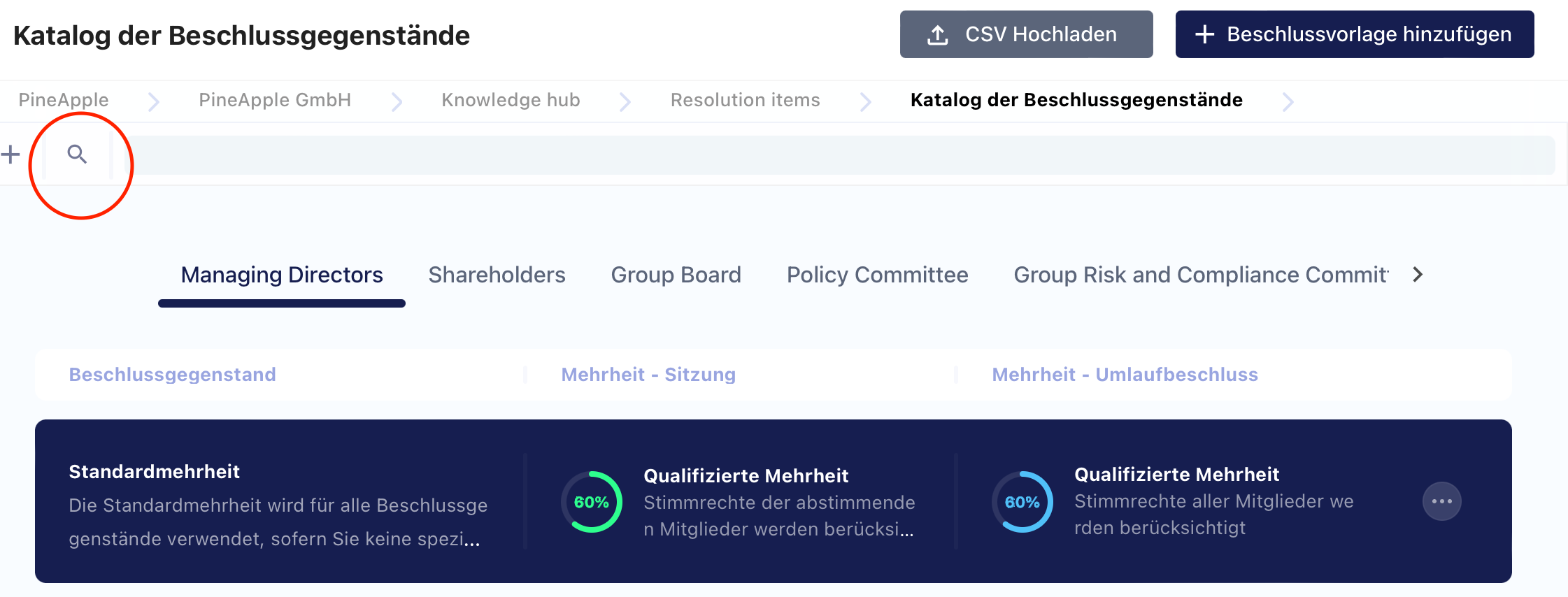Image resolution: width=1568 pixels, height=597 pixels.
Task: Click the plus icon beside search
Action: pyautogui.click(x=10, y=154)
